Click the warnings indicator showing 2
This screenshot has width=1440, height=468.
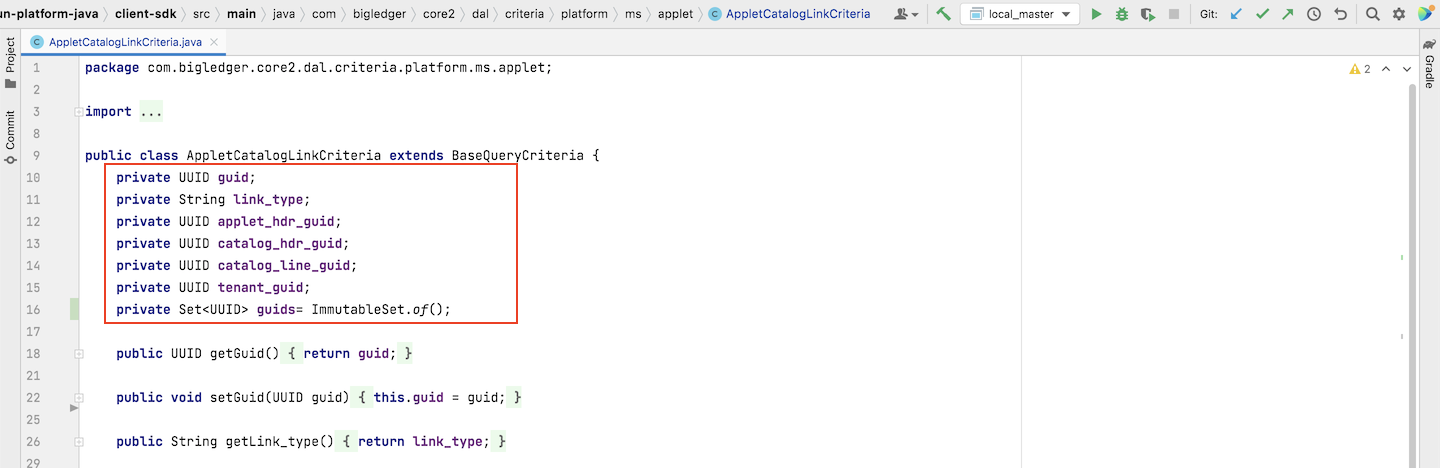point(1360,69)
